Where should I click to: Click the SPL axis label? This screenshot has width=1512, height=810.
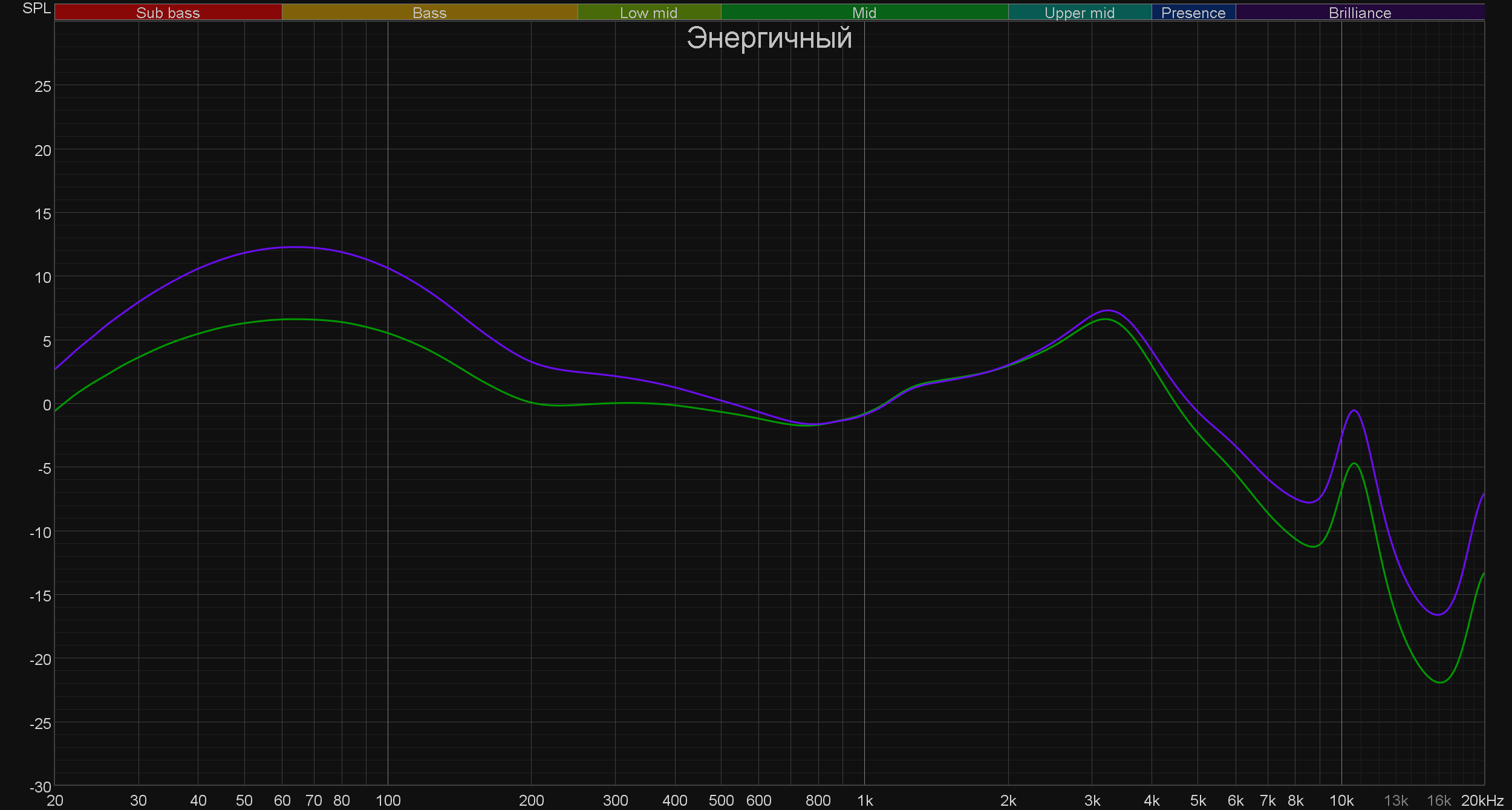pos(36,8)
